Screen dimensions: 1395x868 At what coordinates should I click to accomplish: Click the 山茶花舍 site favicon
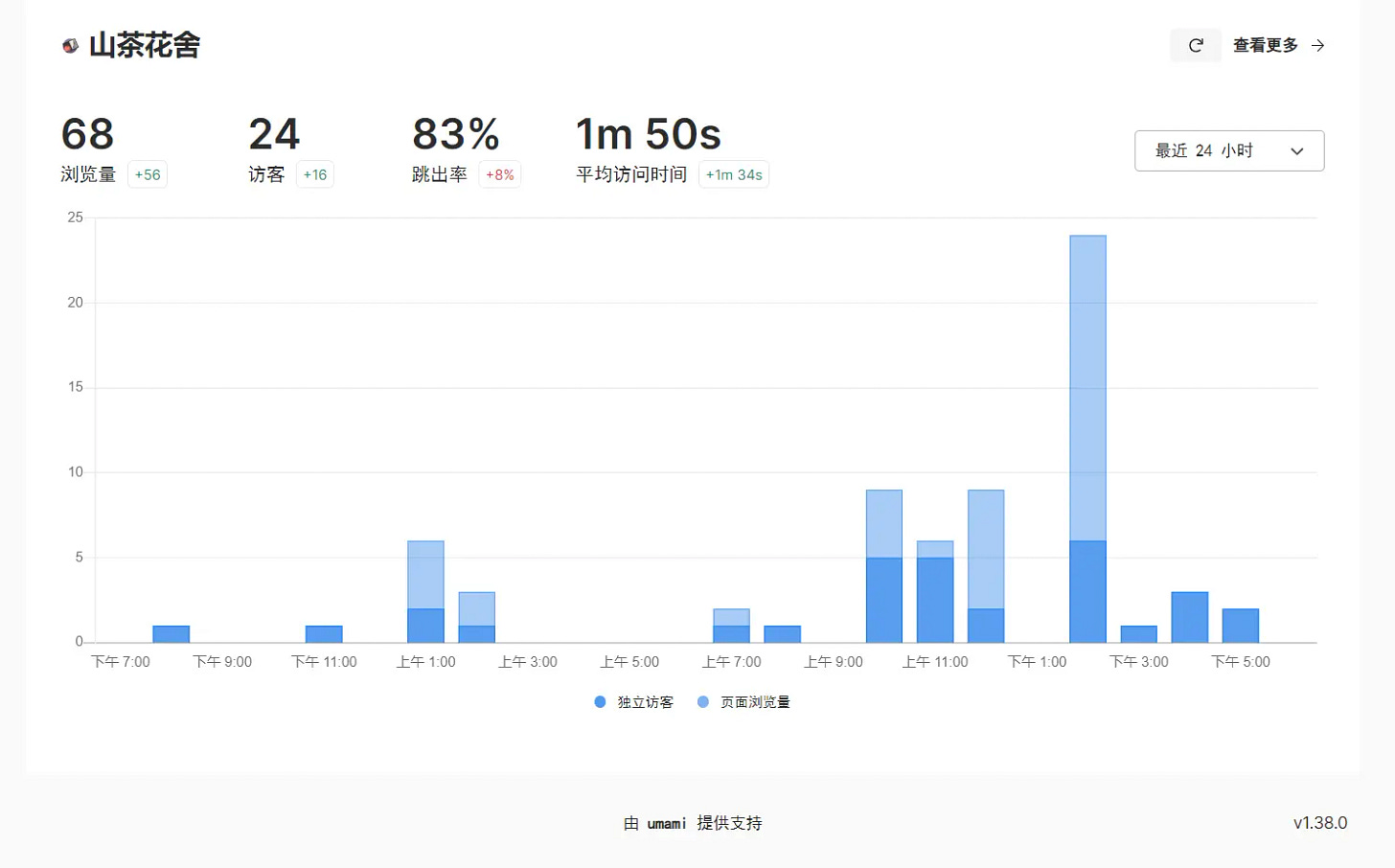(x=70, y=45)
